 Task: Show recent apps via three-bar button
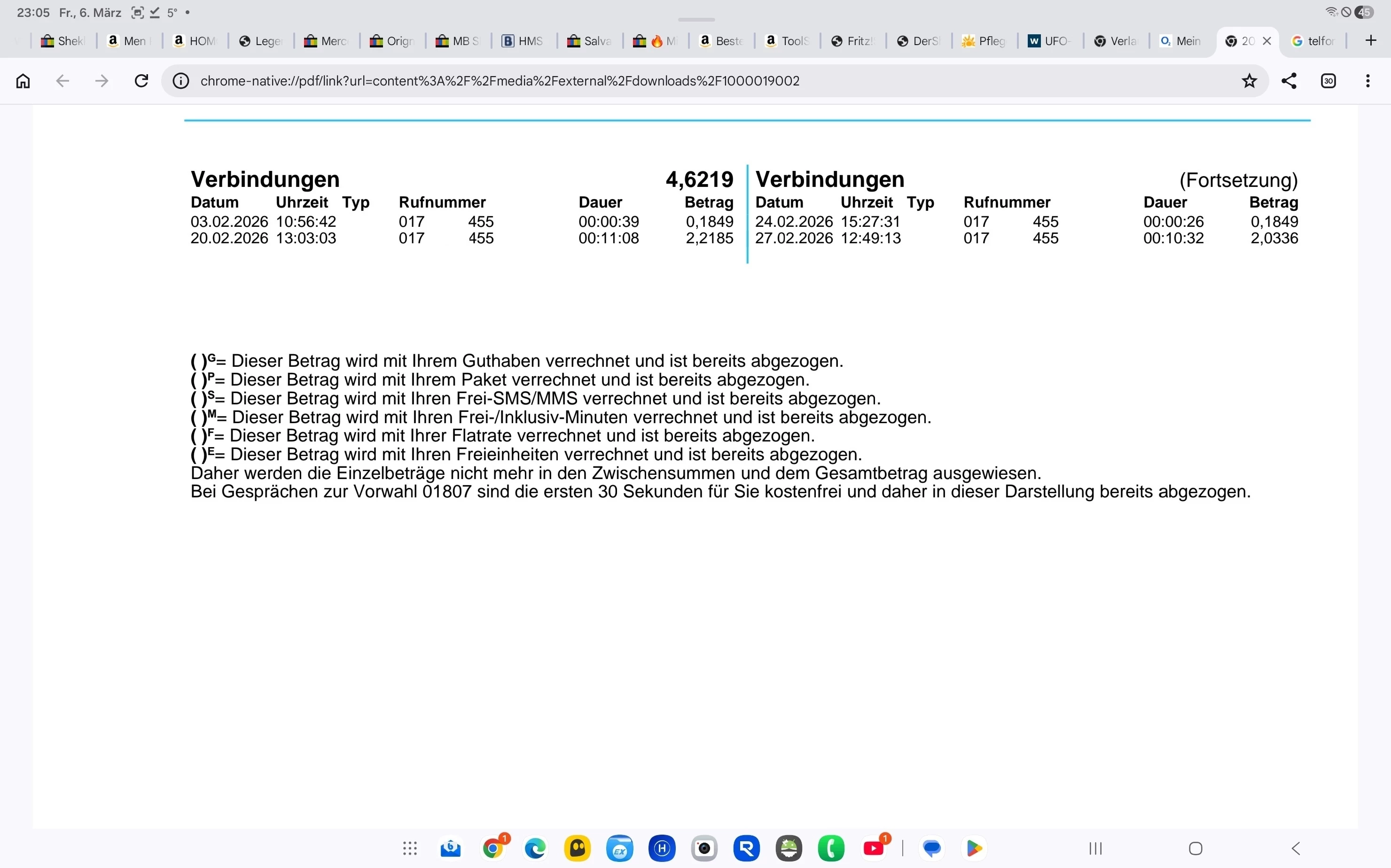pyautogui.click(x=1096, y=848)
